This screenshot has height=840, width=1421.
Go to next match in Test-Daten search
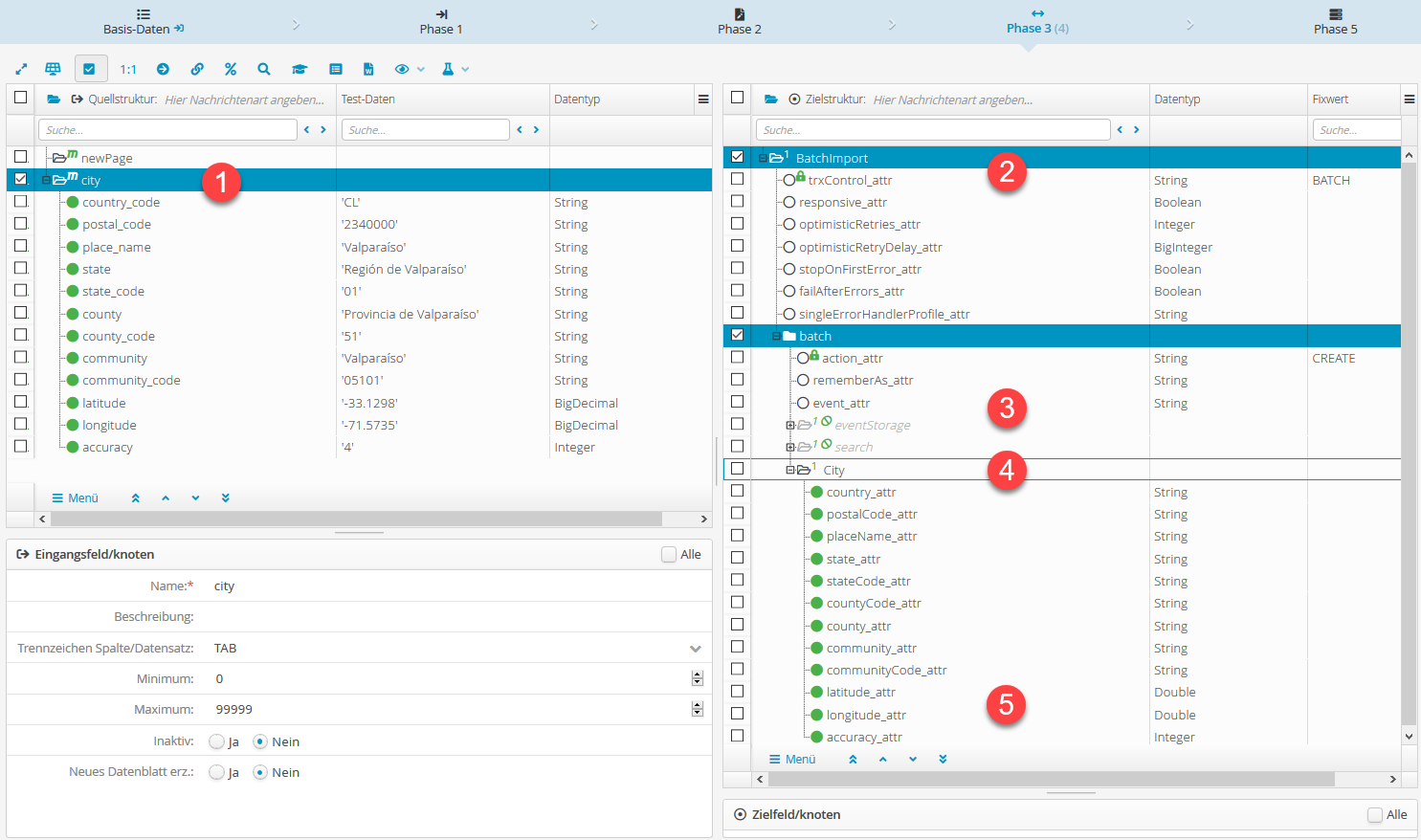pos(536,129)
